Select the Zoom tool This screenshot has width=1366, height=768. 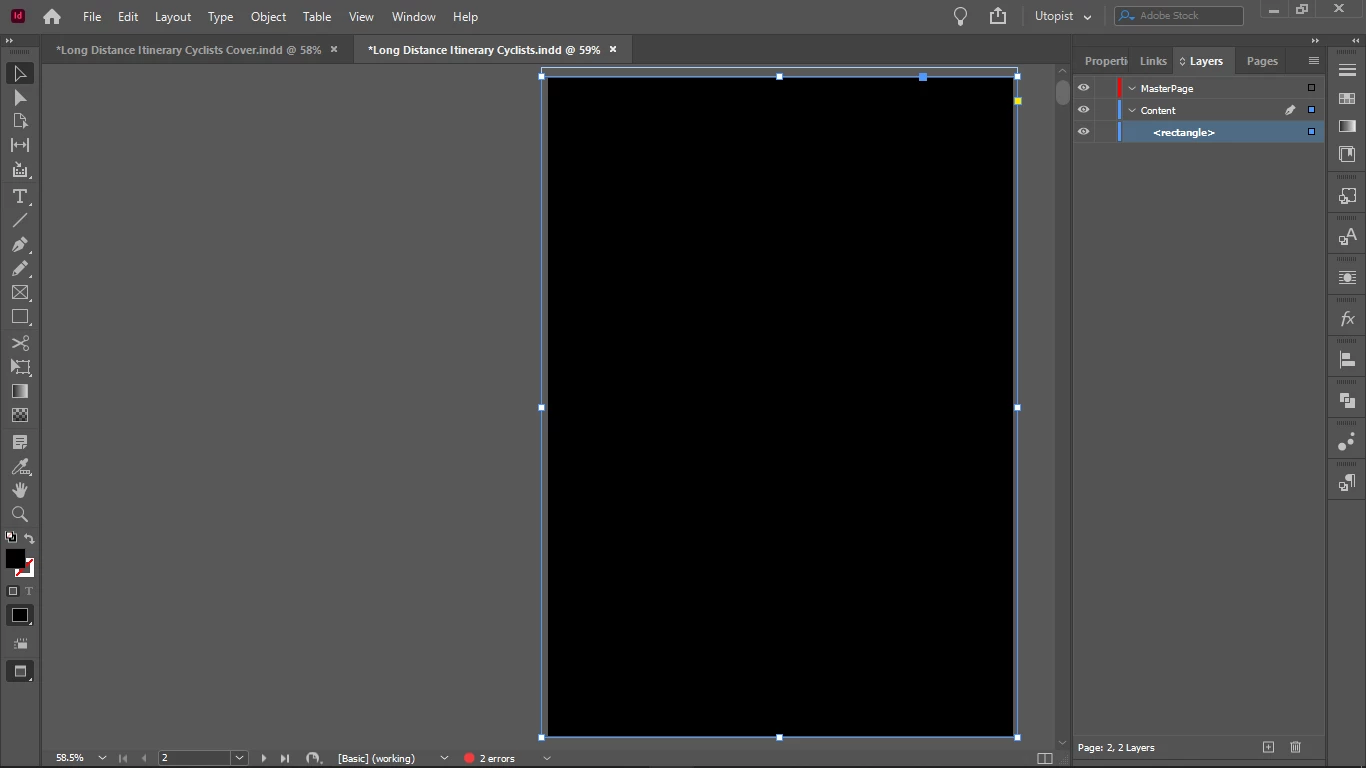tap(20, 514)
